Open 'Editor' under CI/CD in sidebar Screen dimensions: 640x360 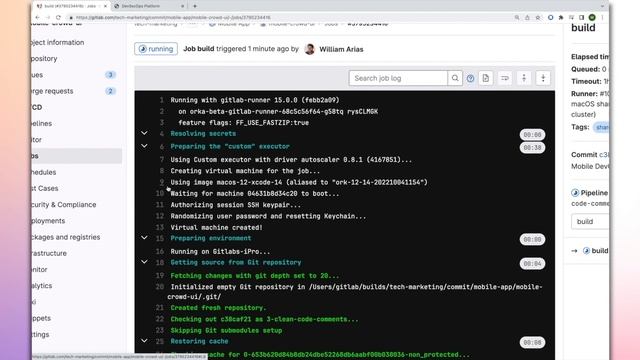pyautogui.click(x=37, y=140)
